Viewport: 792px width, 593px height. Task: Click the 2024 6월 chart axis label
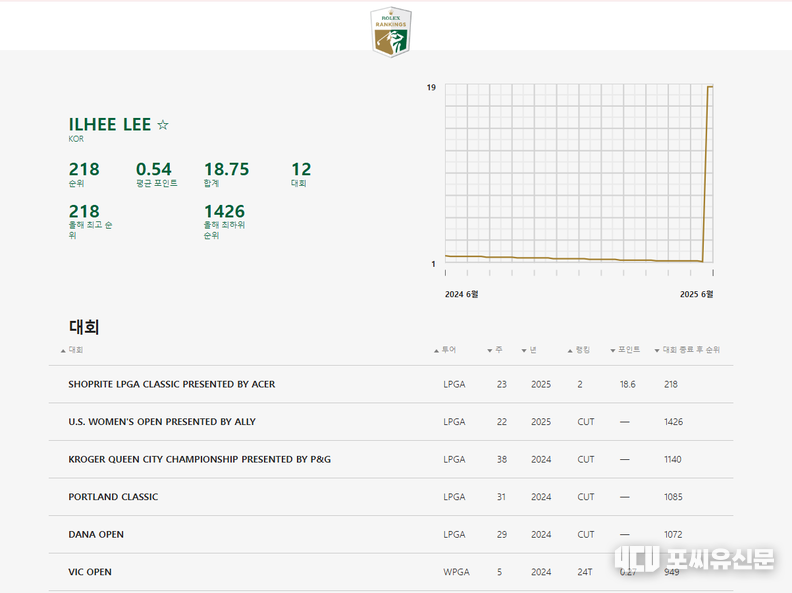click(462, 294)
